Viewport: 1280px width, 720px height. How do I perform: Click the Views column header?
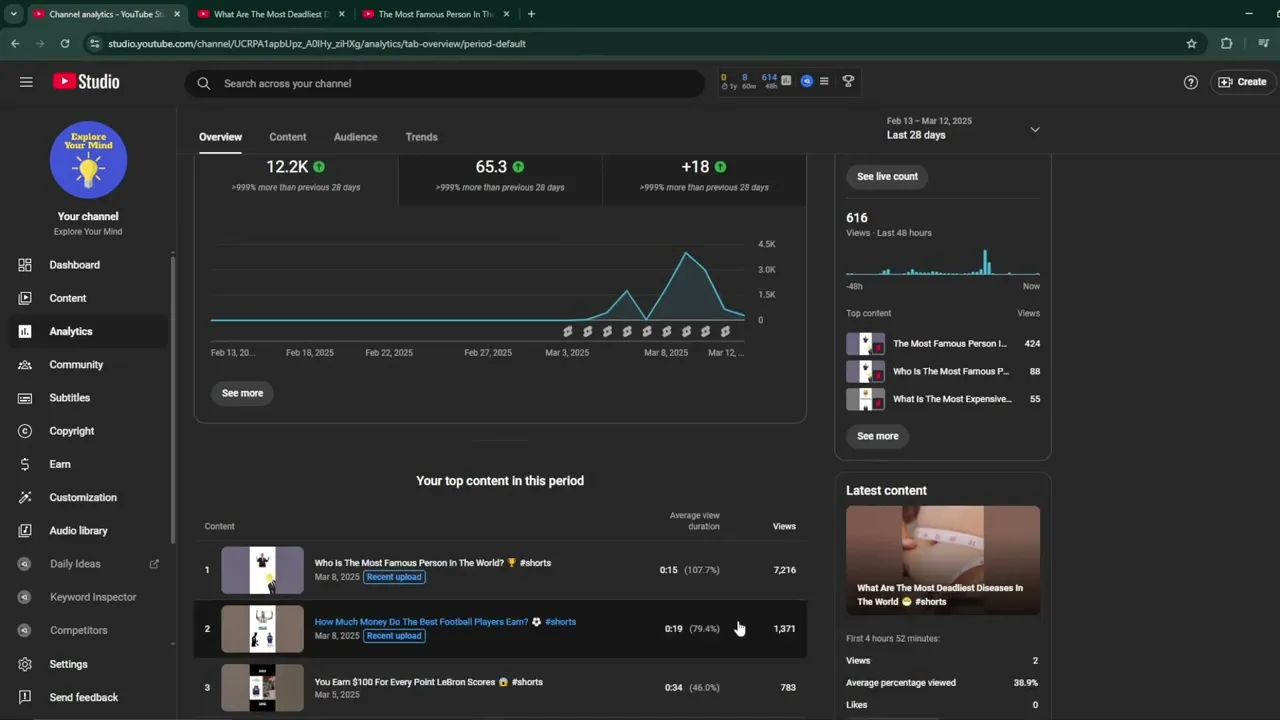point(784,526)
